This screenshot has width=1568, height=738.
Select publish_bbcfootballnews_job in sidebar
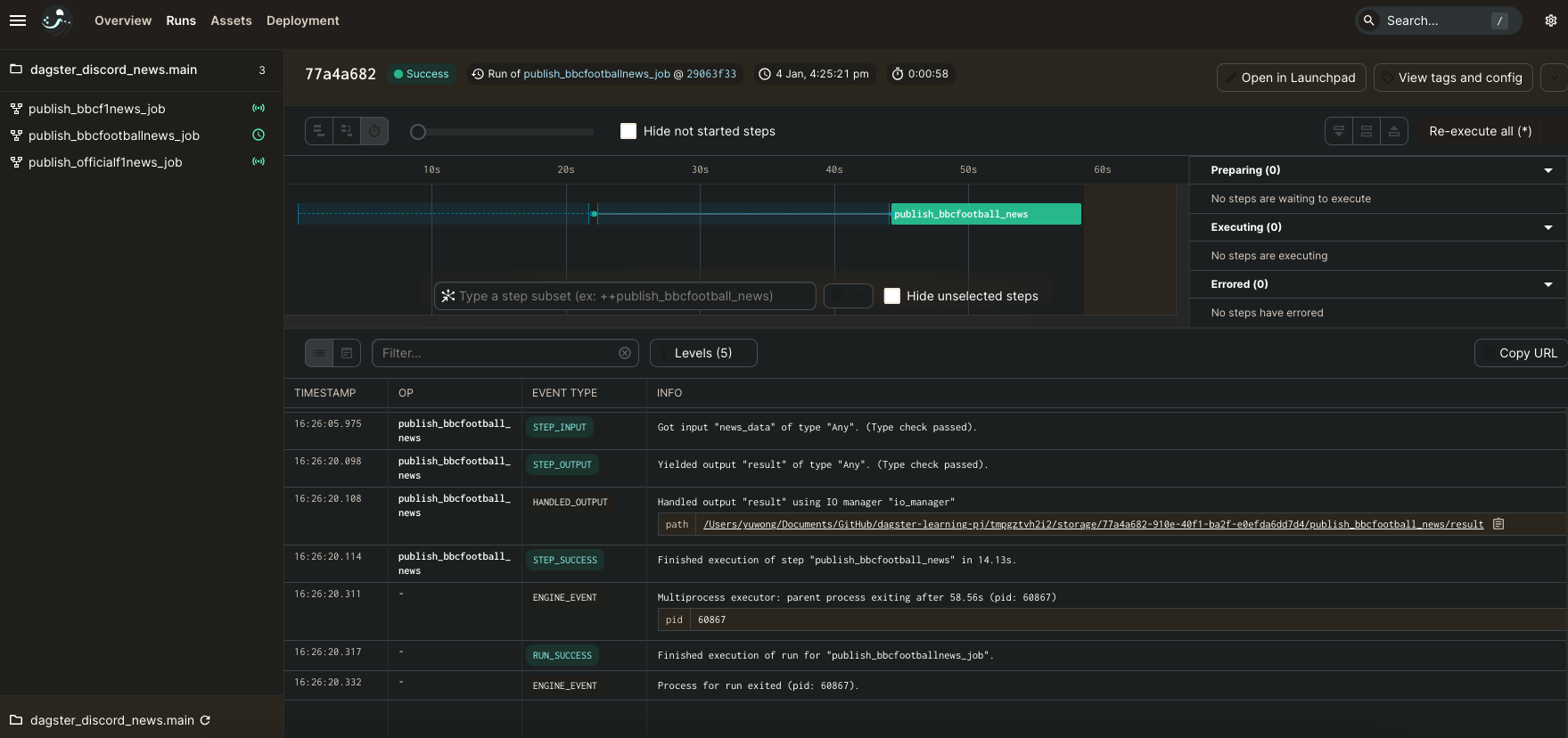pos(114,135)
